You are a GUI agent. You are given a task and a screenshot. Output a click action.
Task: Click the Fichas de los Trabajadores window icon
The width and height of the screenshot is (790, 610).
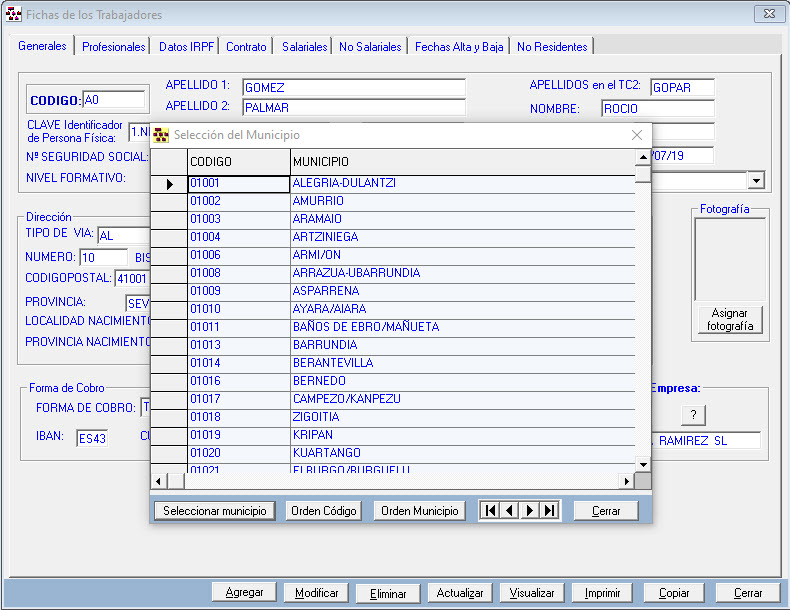click(x=14, y=14)
